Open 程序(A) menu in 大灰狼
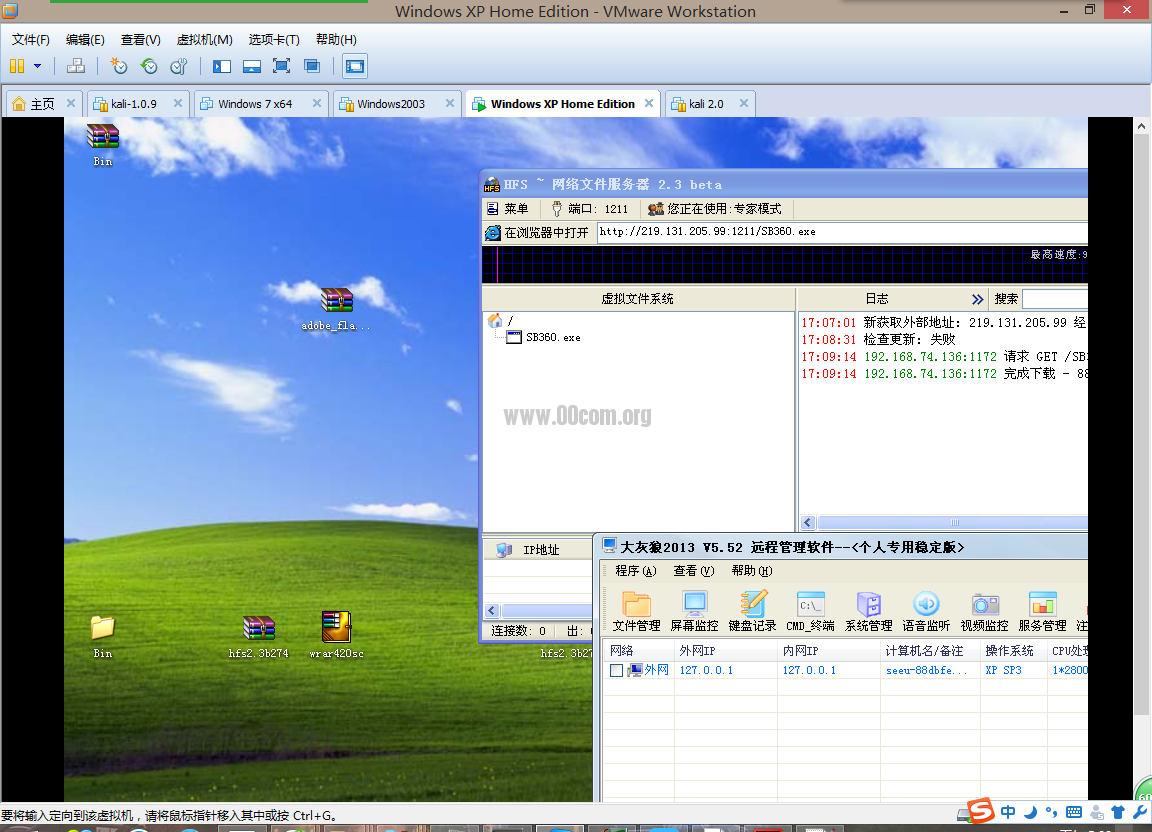This screenshot has height=832, width=1152. coord(636,571)
